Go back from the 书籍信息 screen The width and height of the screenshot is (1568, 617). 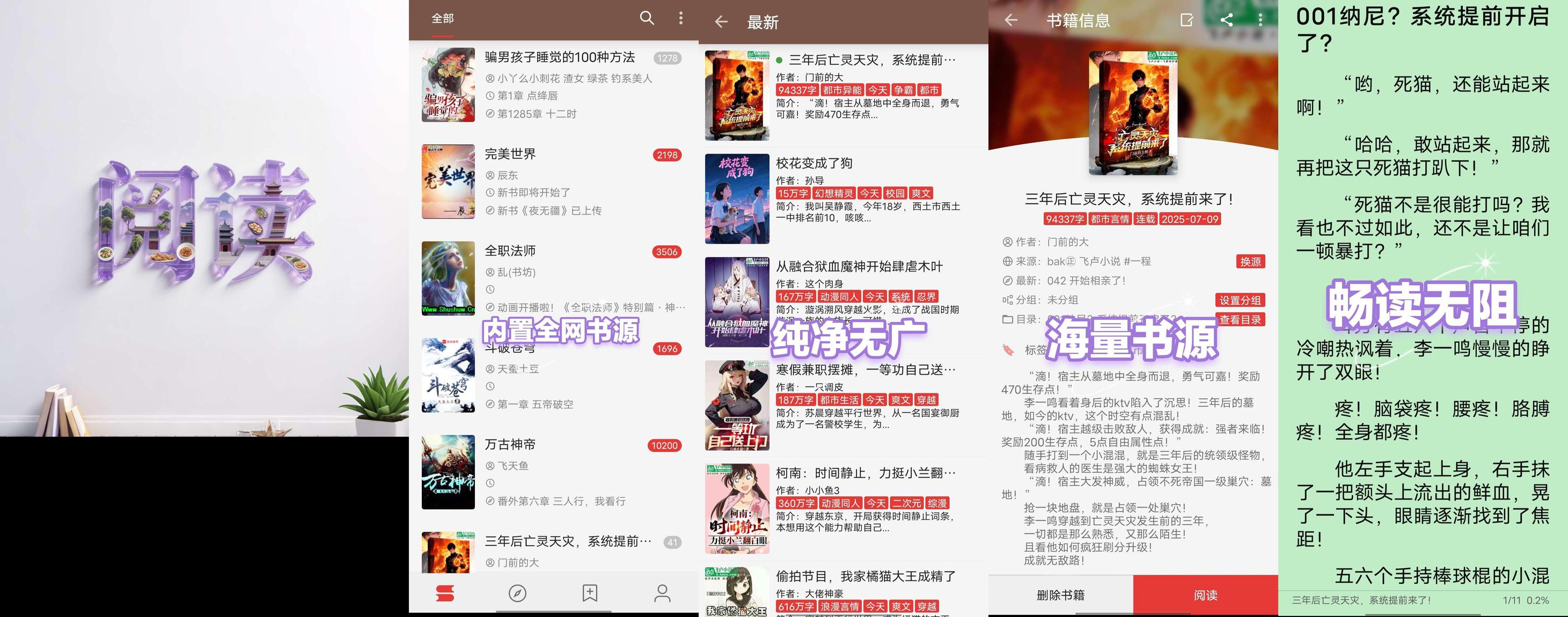pos(1011,20)
